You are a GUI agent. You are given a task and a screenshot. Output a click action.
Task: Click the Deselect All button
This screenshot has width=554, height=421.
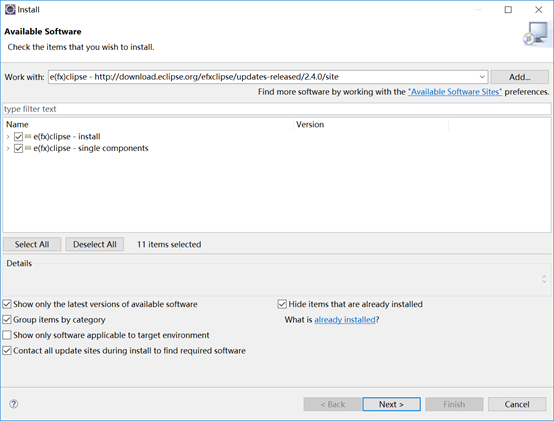point(95,244)
